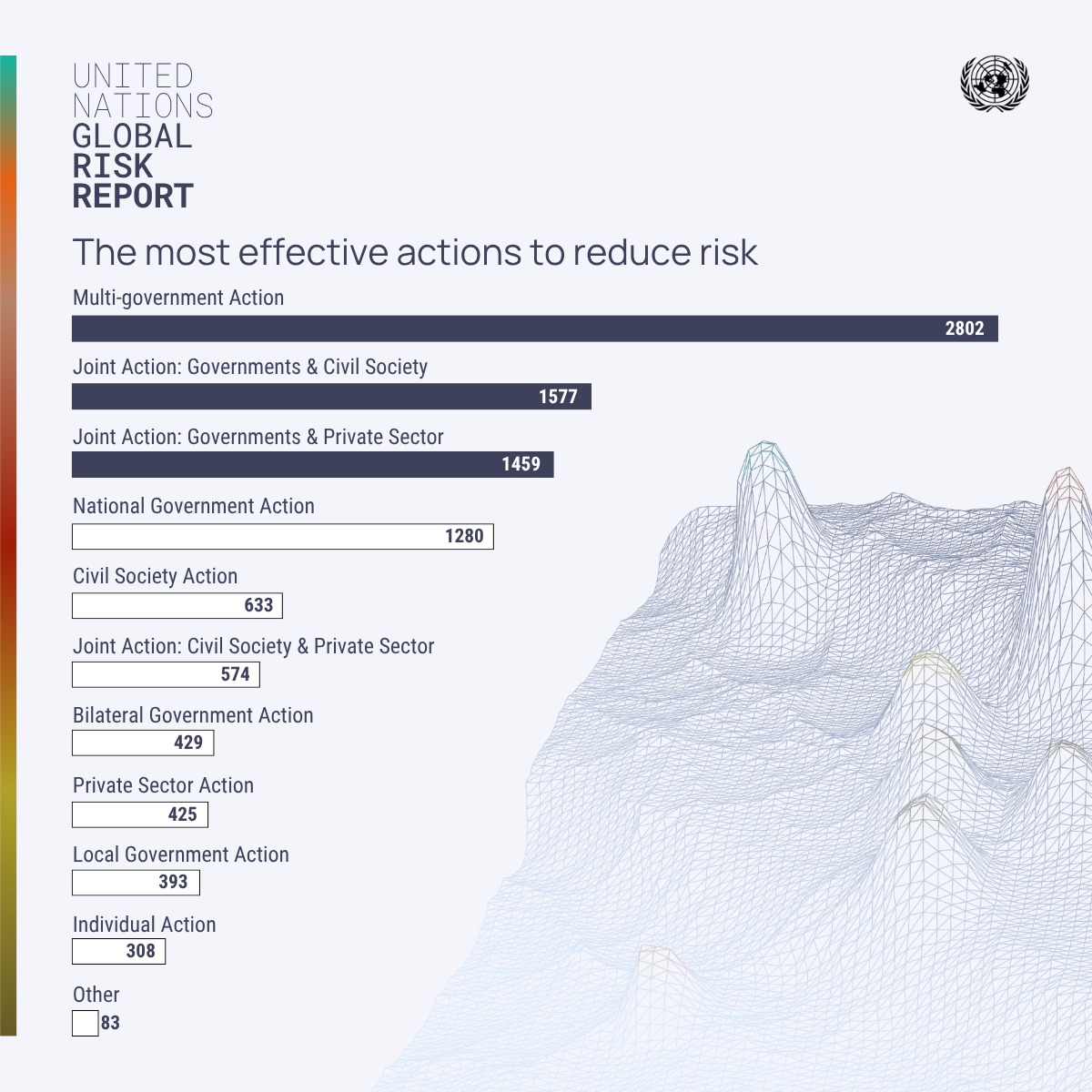Select the Local Government Action bar 393

coord(136,882)
